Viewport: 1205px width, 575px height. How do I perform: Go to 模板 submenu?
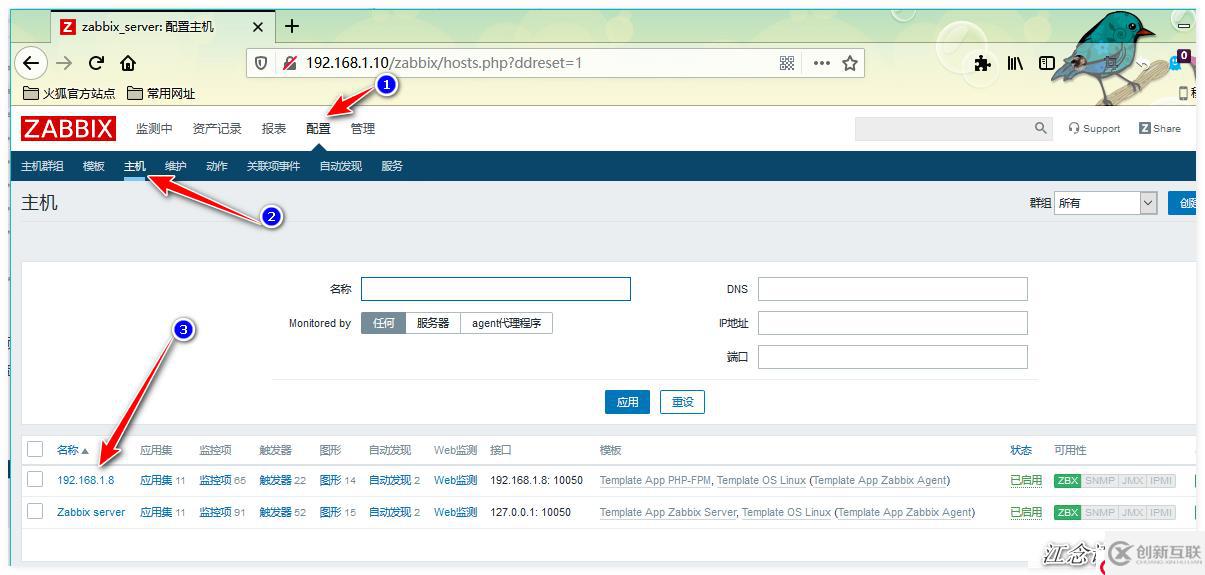click(x=94, y=166)
